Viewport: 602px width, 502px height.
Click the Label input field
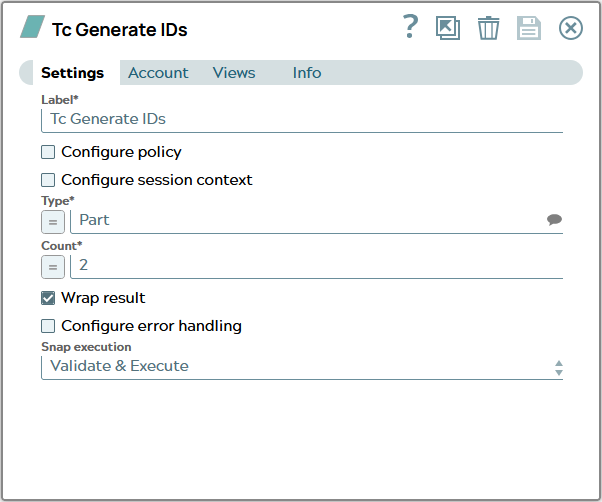(302, 120)
